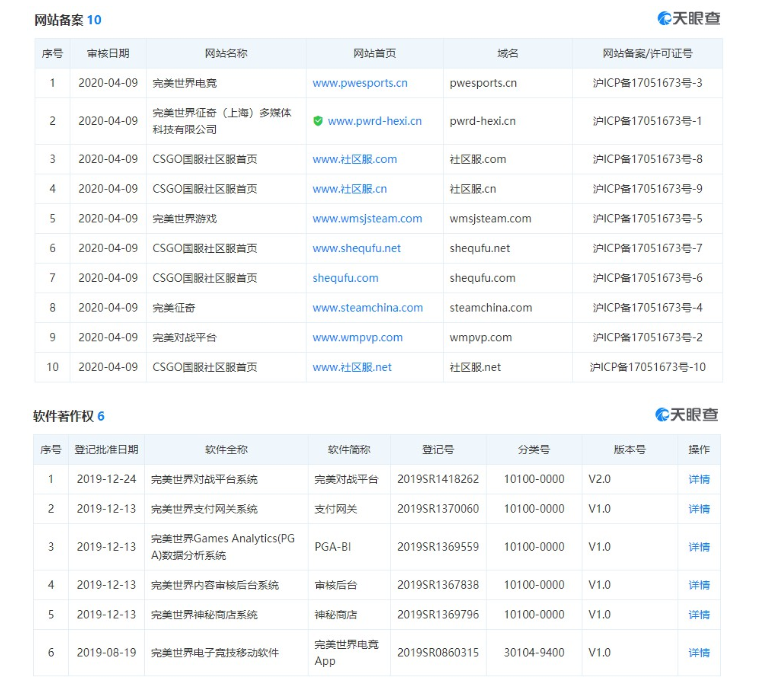765x691 pixels.
Task: Open the www.pwrd-hexi.cn homepage link
Action: (x=375, y=121)
